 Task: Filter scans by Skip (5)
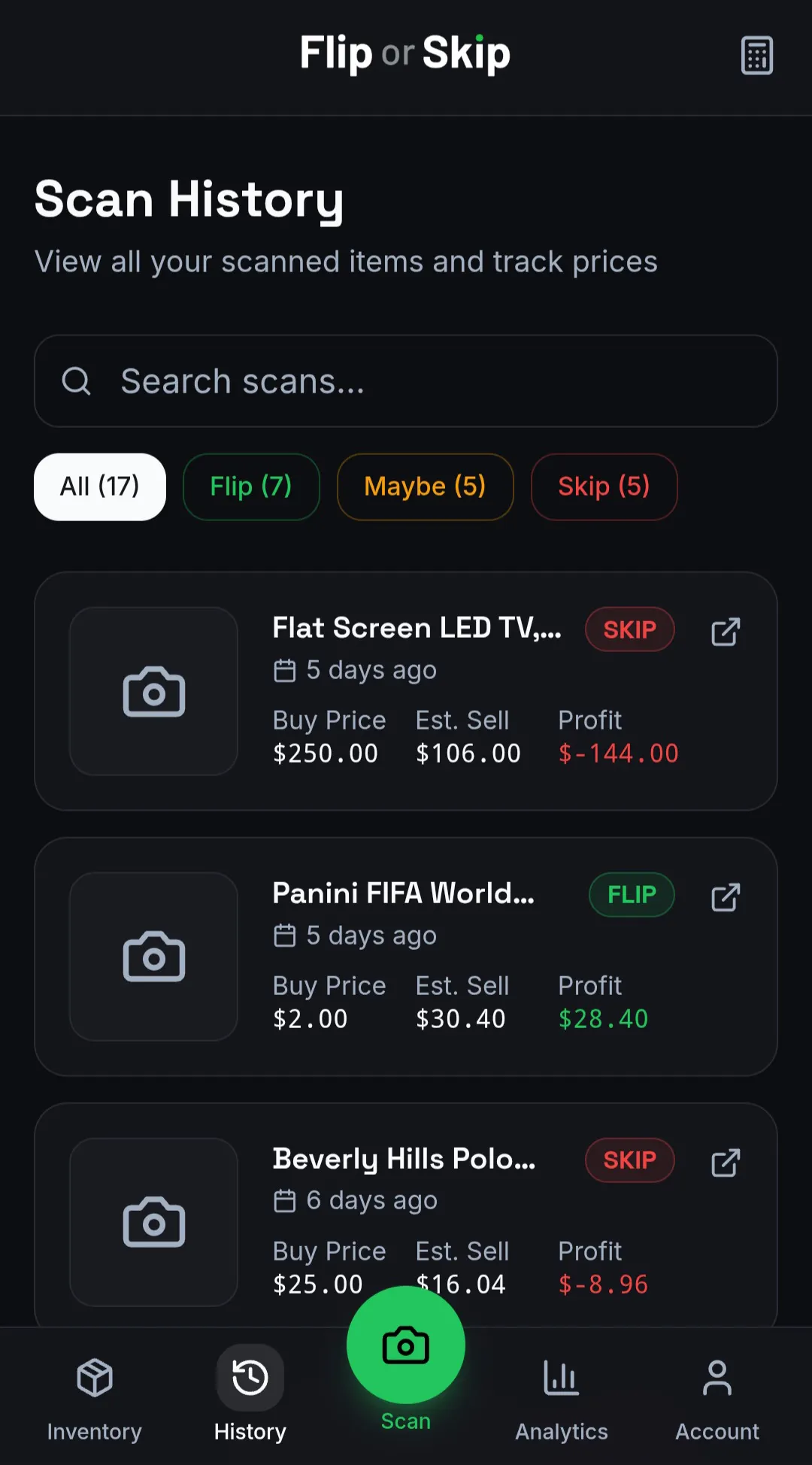coord(604,487)
